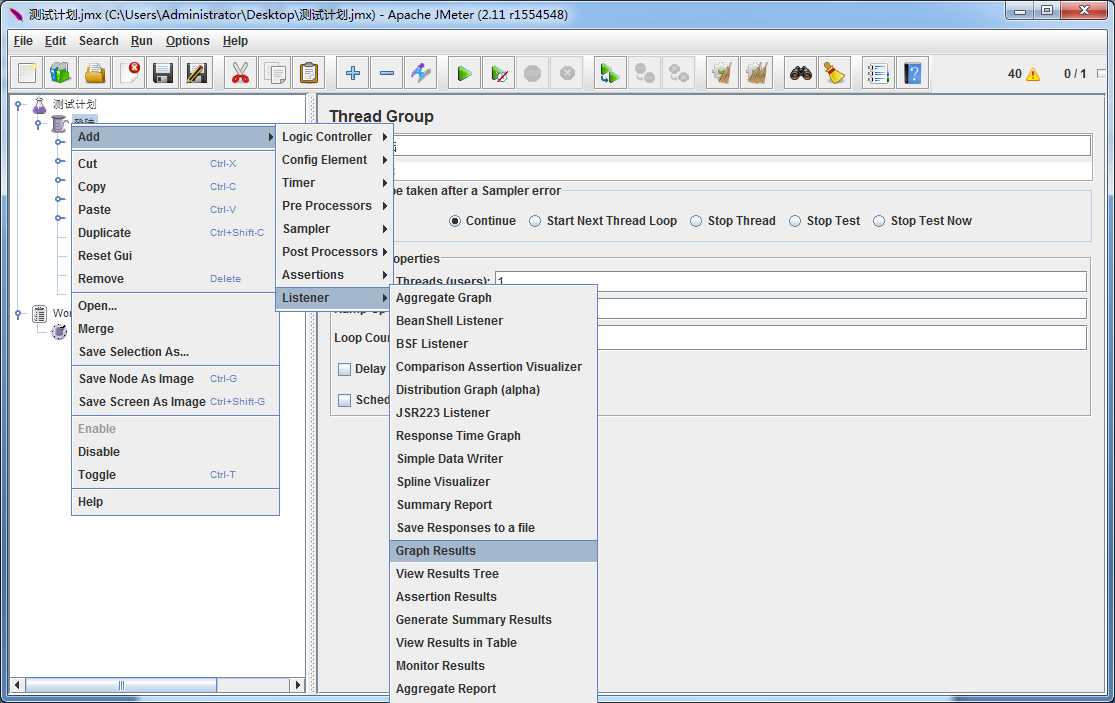Tick the Delay thread creation checkbox
Viewport: 1115px width, 703px height.
(345, 369)
